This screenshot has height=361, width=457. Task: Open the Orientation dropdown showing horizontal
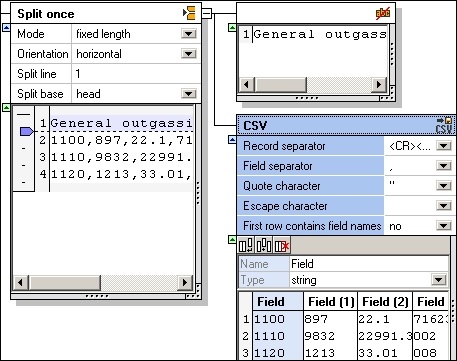(189, 54)
